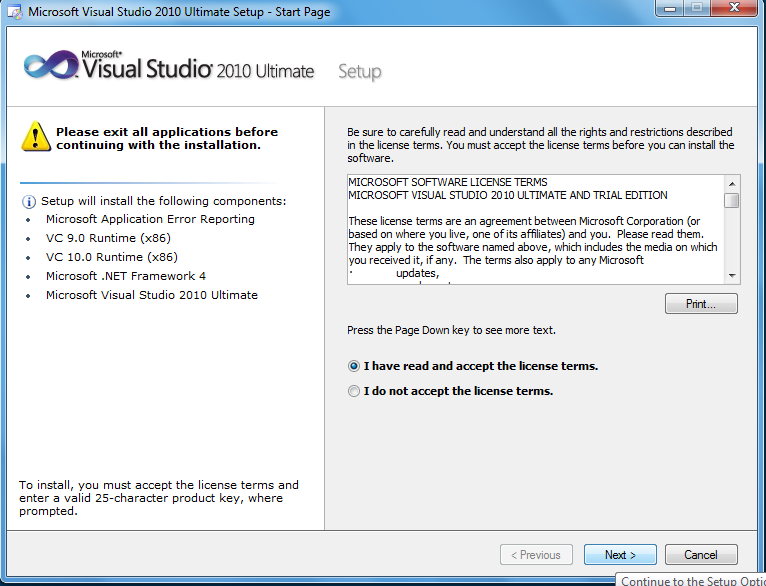Click the Cancel button
This screenshot has width=766, height=586.
tap(701, 555)
